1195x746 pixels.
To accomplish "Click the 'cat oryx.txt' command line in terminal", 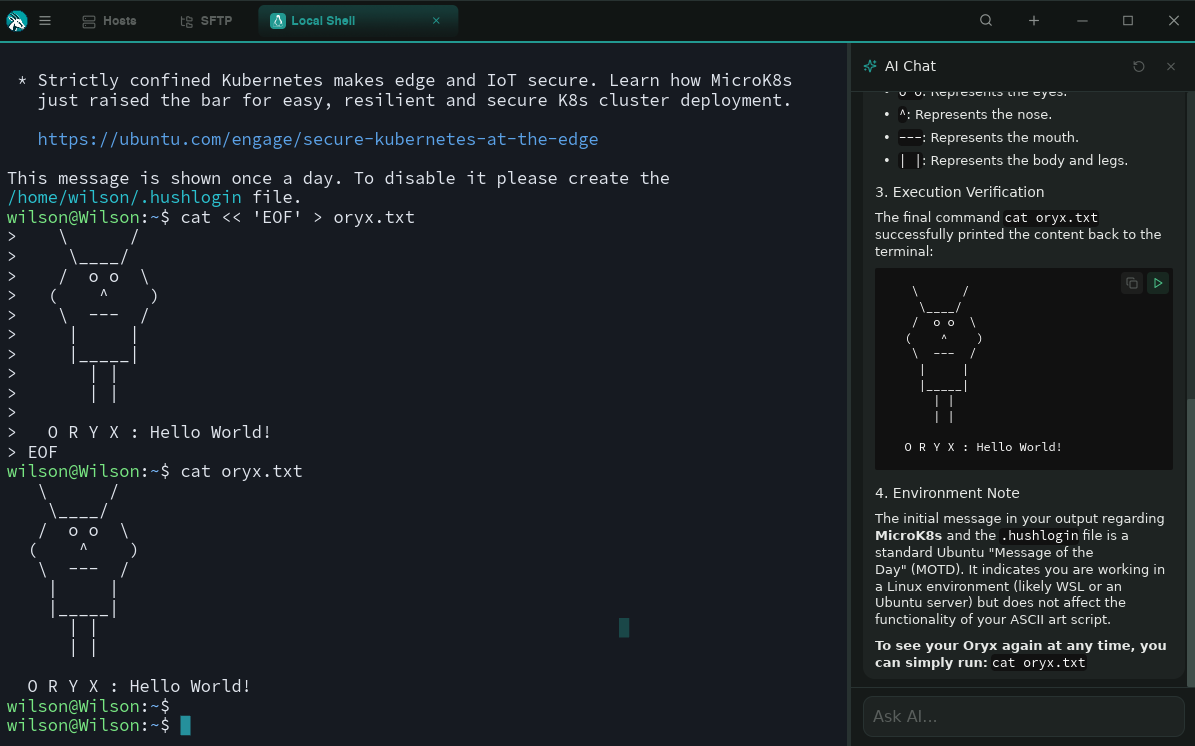I will coord(242,471).
